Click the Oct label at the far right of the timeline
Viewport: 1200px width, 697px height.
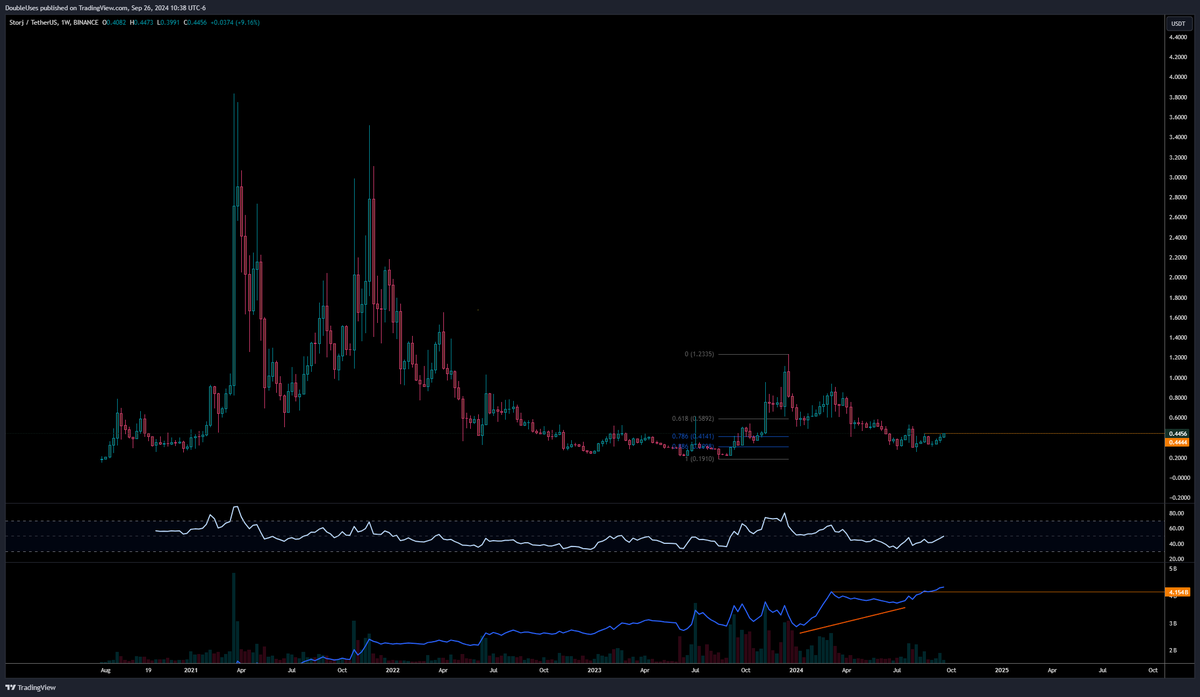click(1151, 670)
